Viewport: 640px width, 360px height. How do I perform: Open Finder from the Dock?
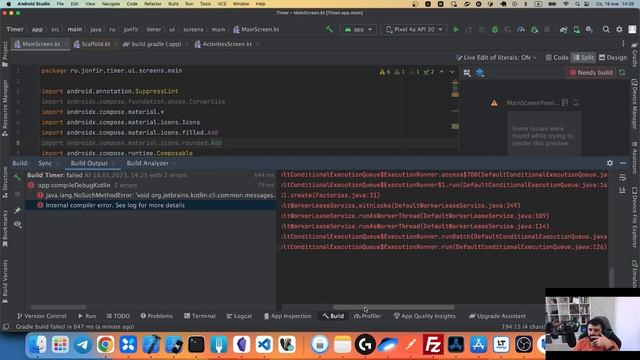click(x=38, y=344)
